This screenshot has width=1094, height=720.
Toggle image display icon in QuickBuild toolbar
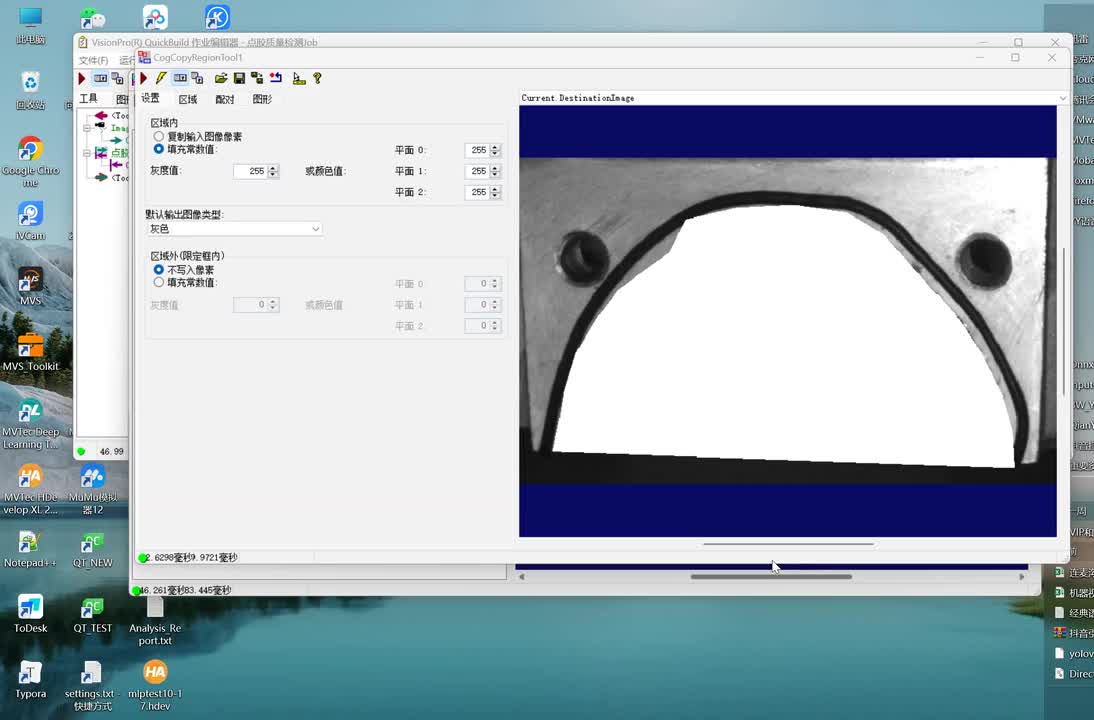tap(100, 79)
